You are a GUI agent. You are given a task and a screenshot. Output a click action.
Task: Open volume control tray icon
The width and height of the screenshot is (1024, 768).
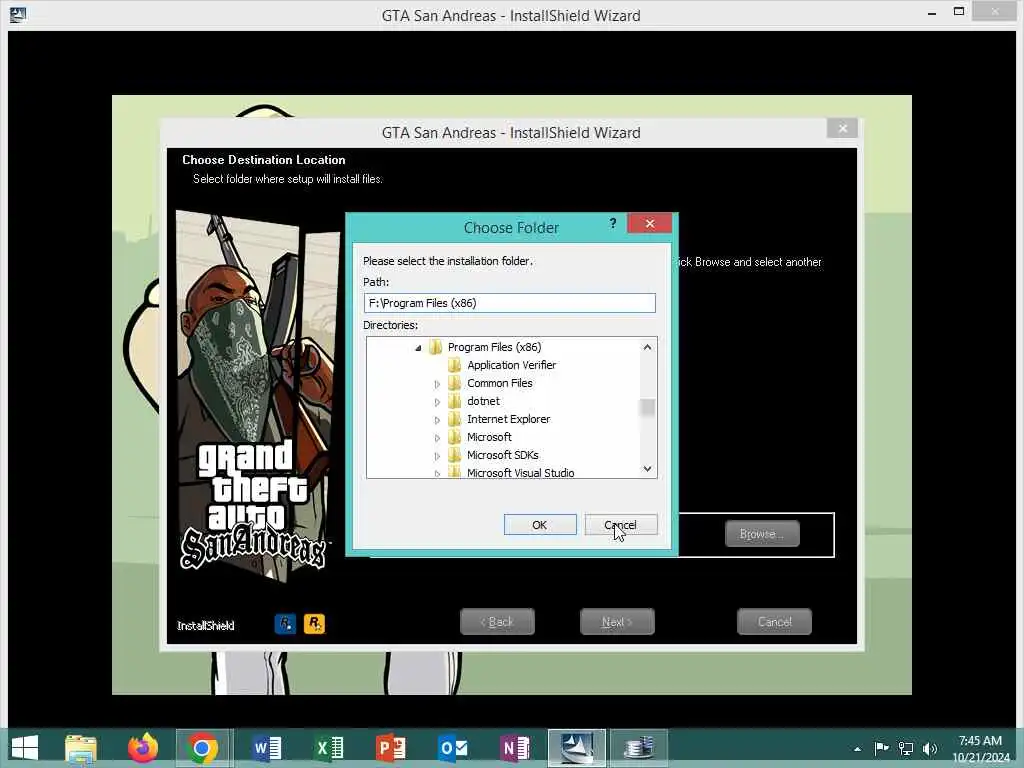[930, 748]
